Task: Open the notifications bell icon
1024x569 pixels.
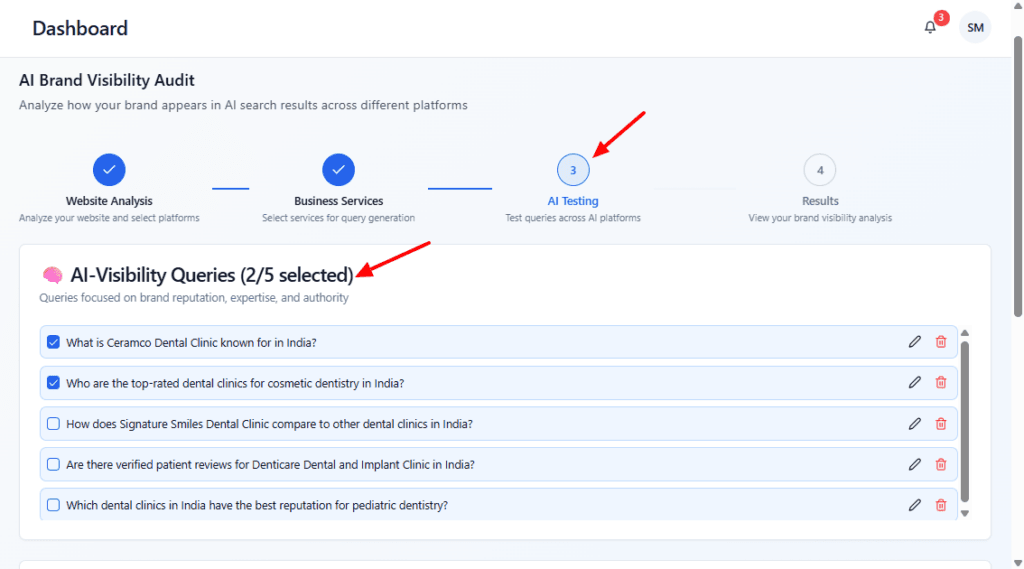Action: point(930,28)
